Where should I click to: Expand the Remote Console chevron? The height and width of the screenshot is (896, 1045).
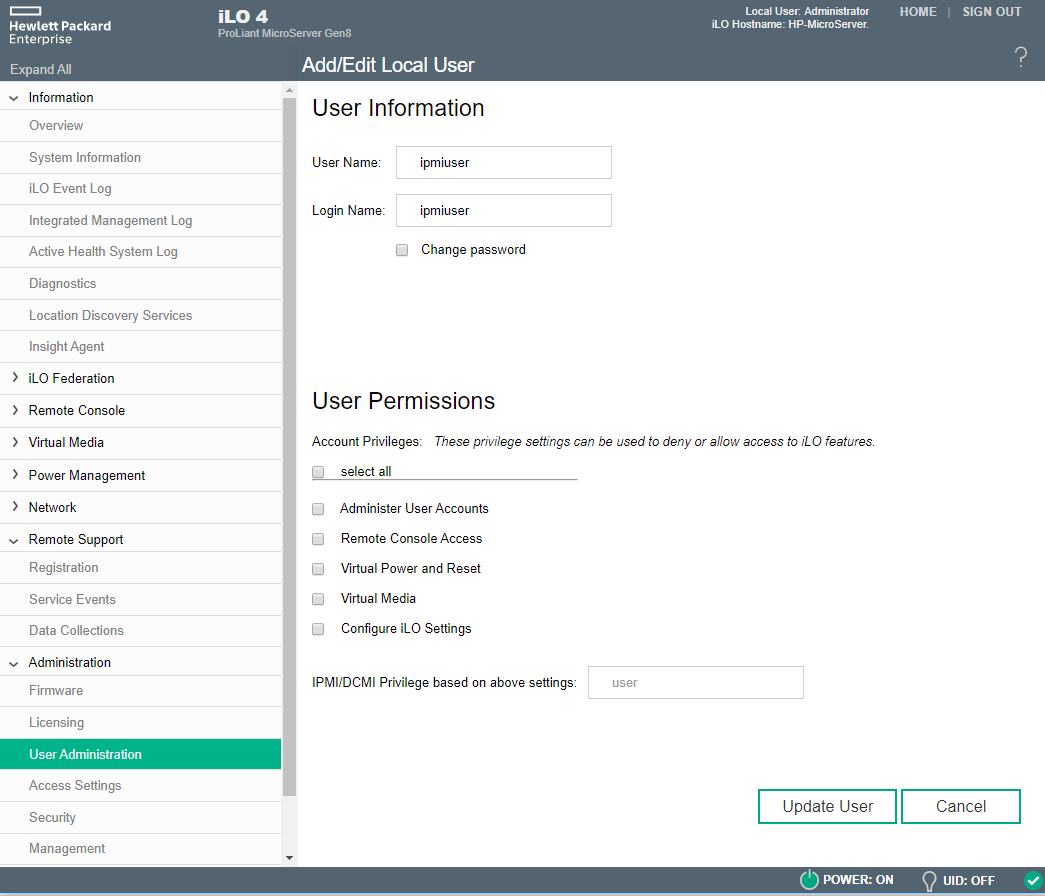tap(15, 410)
